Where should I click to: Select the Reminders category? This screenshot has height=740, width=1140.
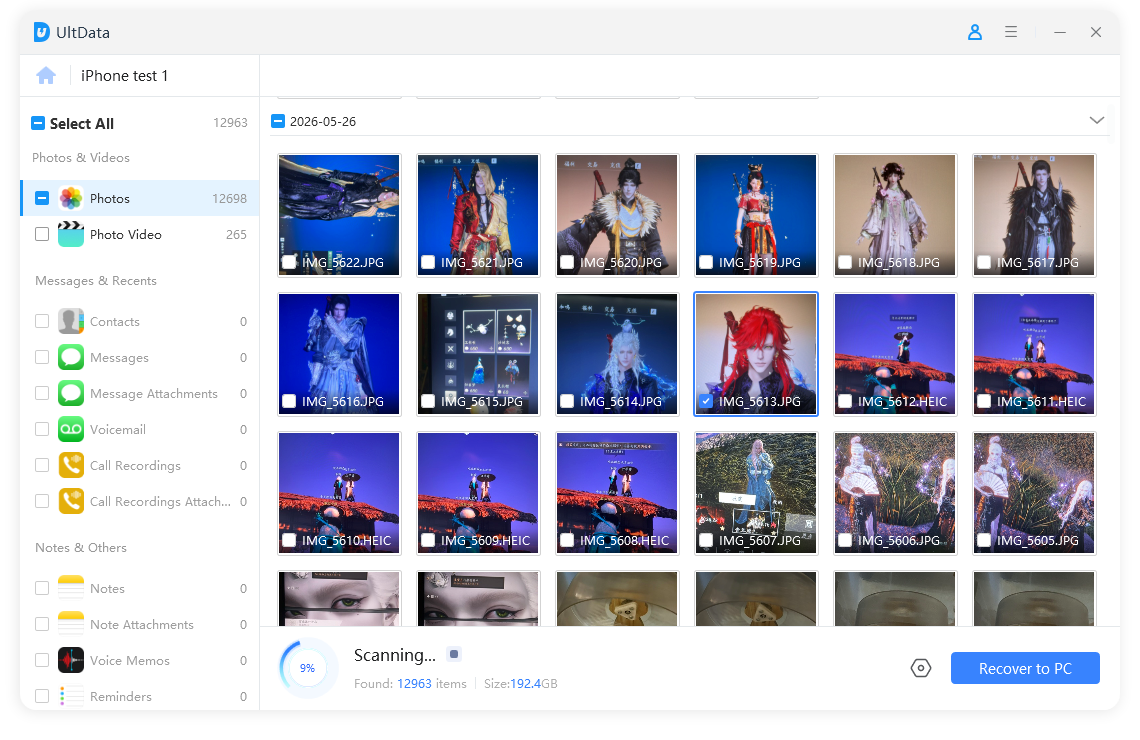click(140, 696)
